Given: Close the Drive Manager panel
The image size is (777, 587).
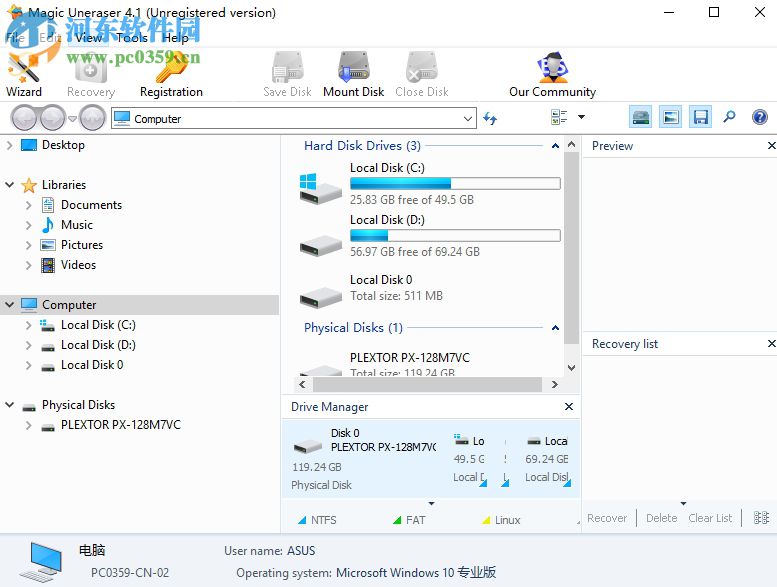Looking at the screenshot, I should pos(569,407).
